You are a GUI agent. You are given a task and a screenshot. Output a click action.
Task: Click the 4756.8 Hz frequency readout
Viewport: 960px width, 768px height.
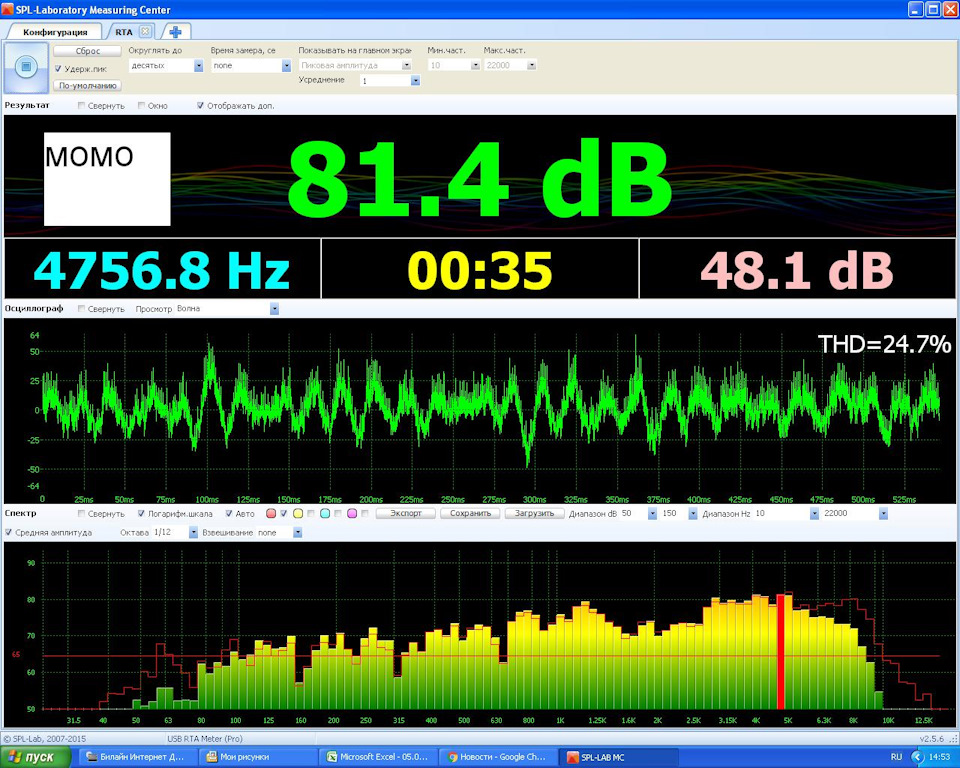pos(162,270)
